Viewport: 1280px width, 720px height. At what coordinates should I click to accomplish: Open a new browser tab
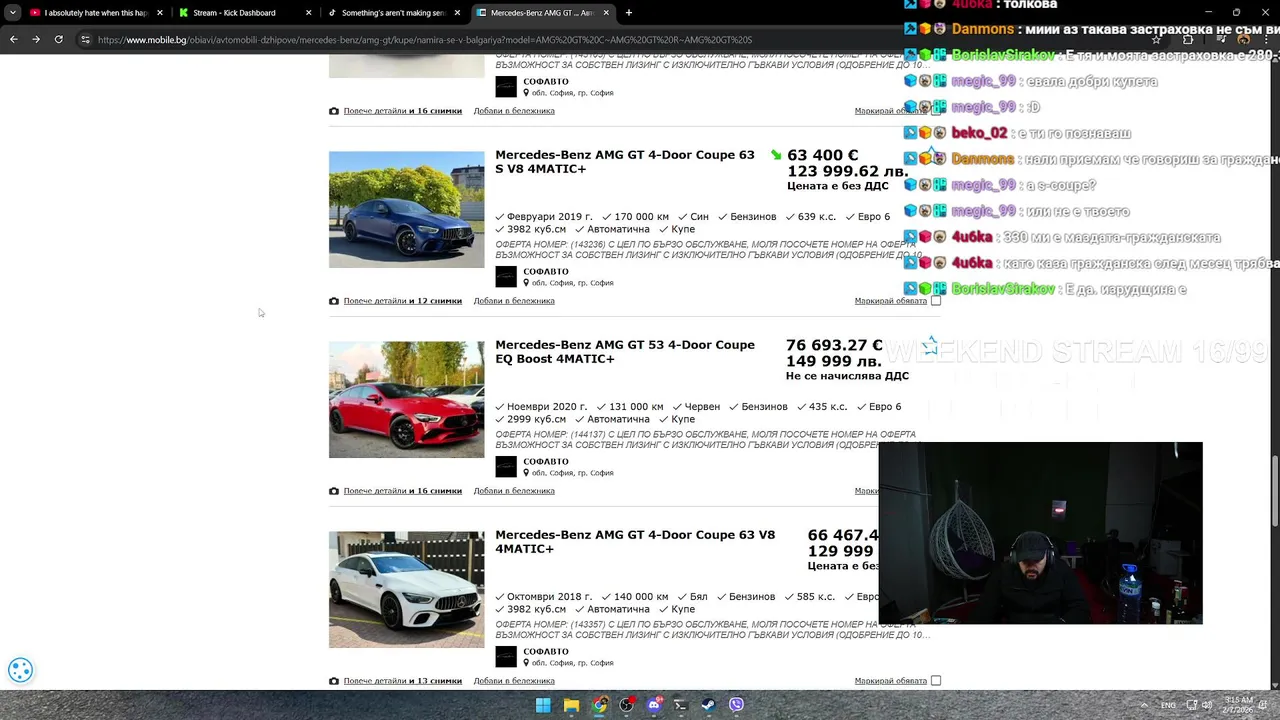click(629, 13)
